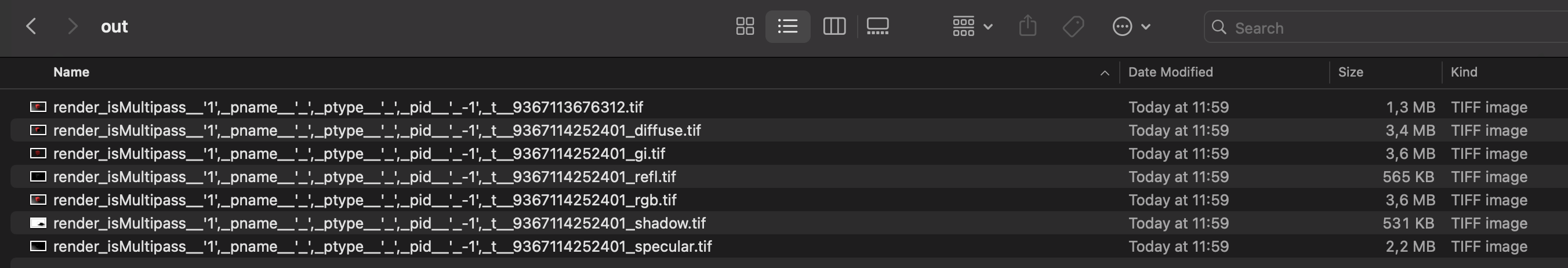Click the Share icon
This screenshot has height=268, width=1568.
pos(1028,26)
